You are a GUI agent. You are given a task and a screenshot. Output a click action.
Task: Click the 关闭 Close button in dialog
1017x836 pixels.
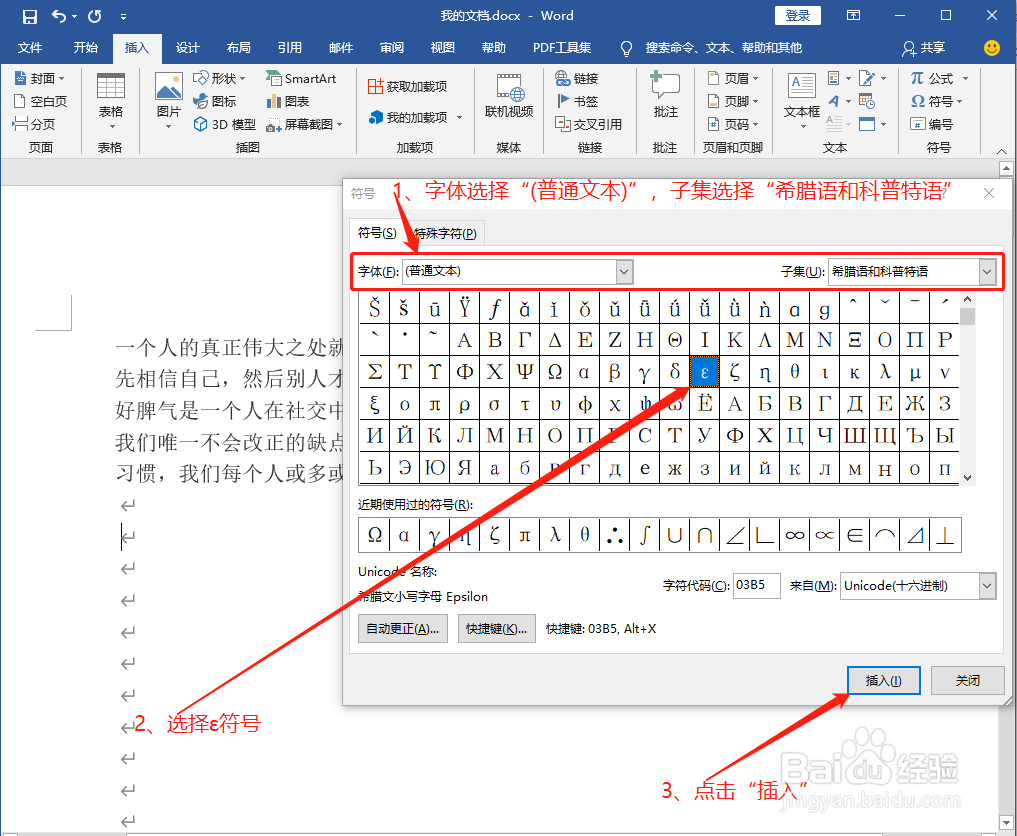coord(967,680)
